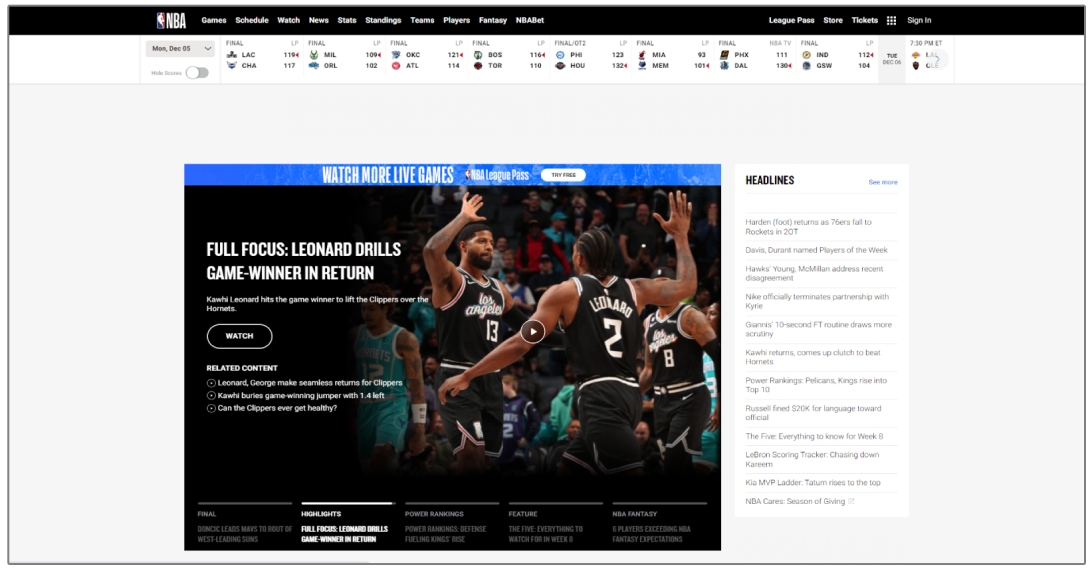Open the Schedule menu item
1090x569 pixels.
[252, 20]
